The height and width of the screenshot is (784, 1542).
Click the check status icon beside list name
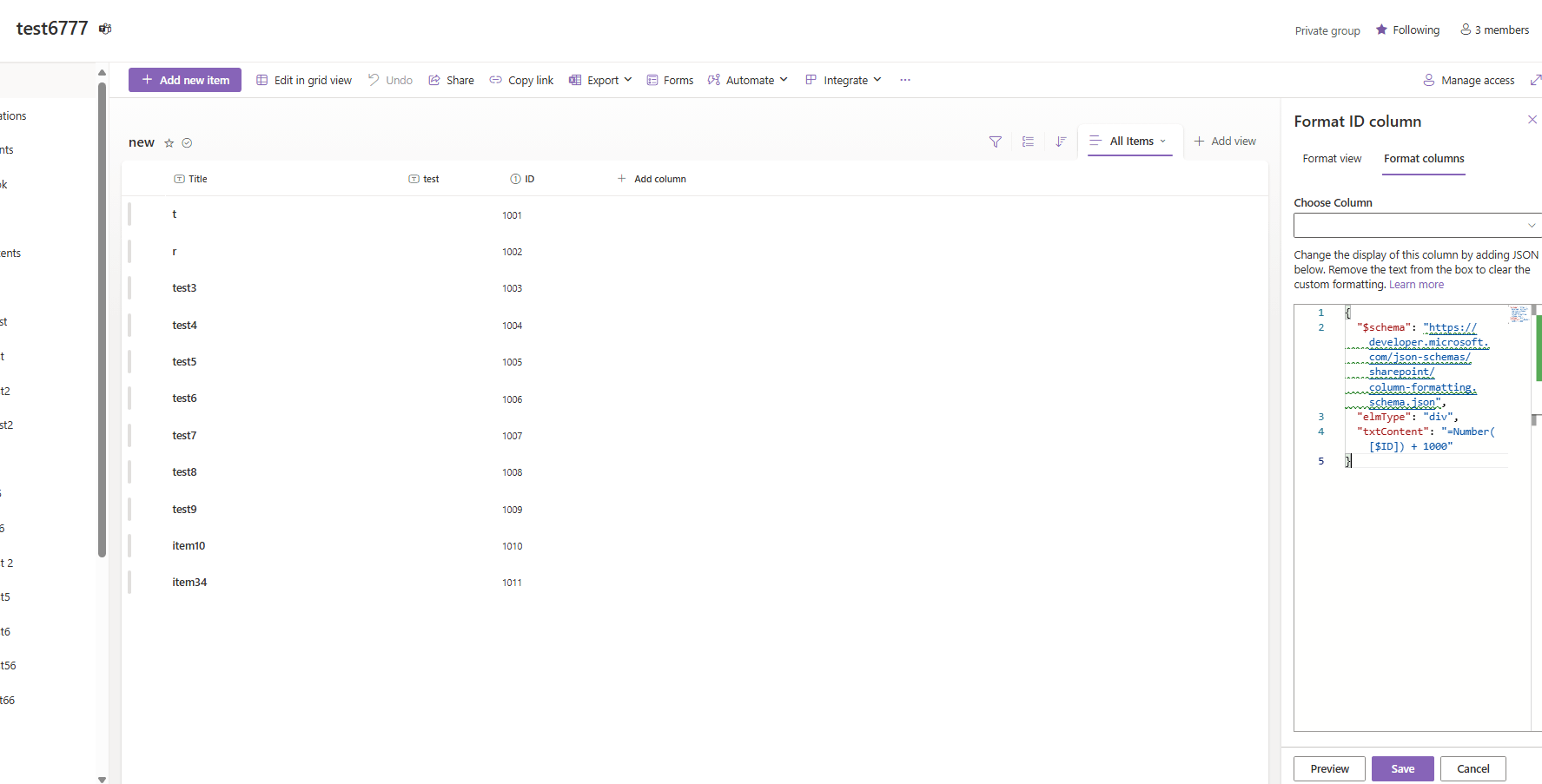187,143
